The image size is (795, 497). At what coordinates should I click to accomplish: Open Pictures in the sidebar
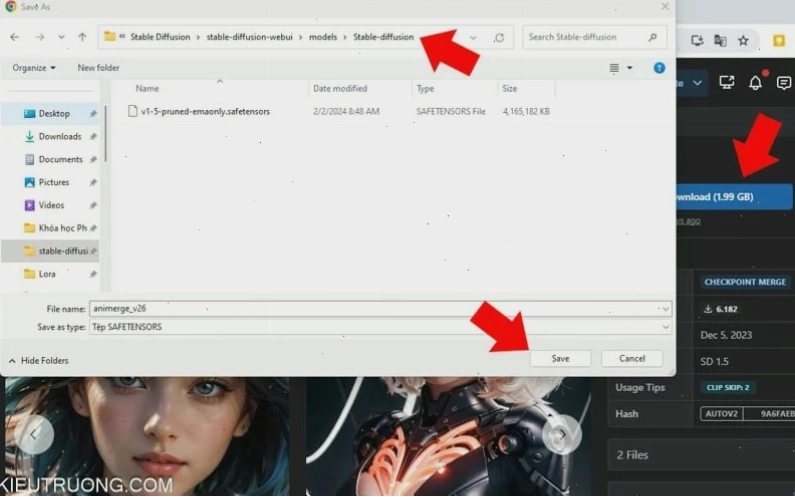[54, 182]
